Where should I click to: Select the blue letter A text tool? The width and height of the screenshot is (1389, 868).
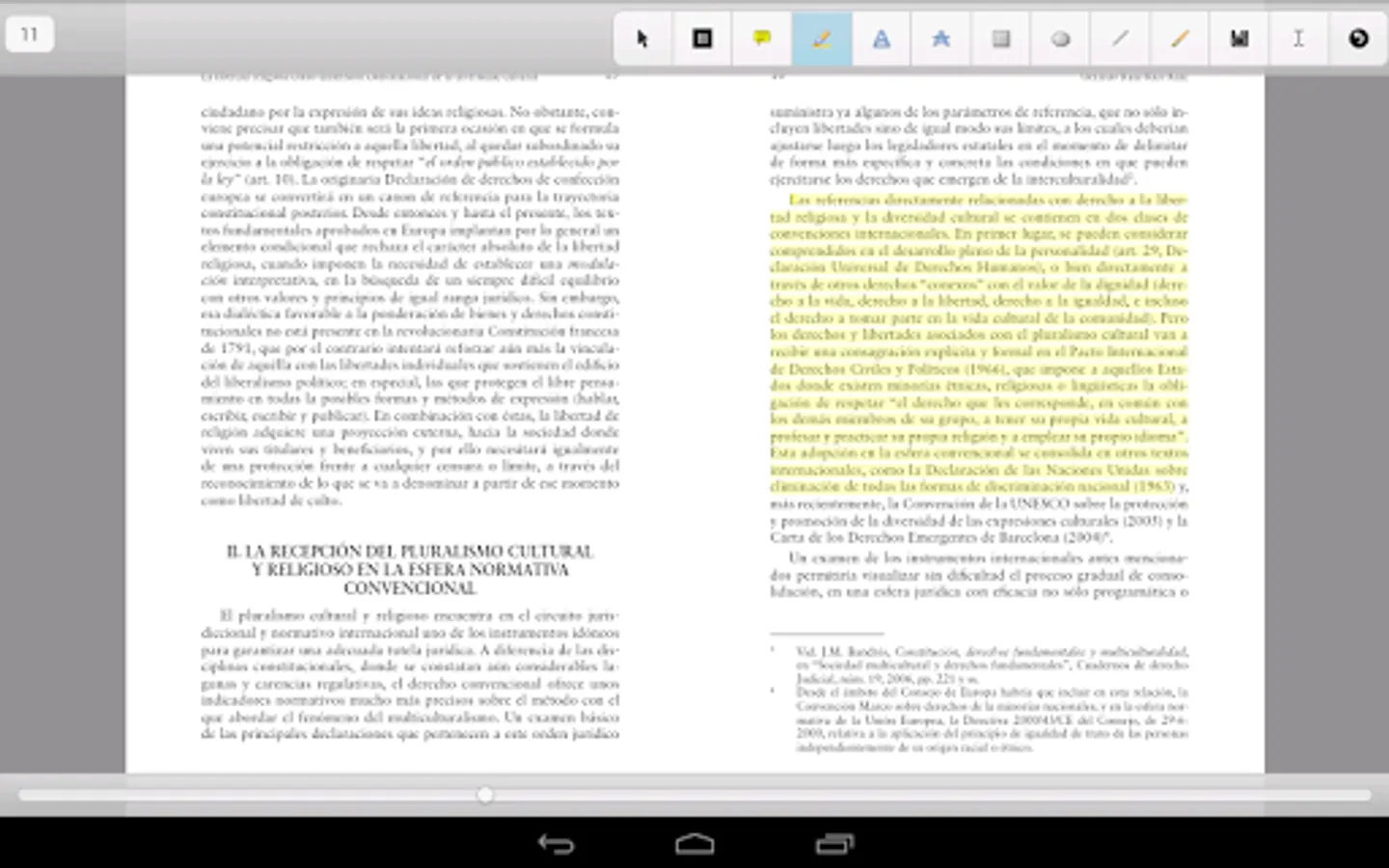[x=882, y=40]
